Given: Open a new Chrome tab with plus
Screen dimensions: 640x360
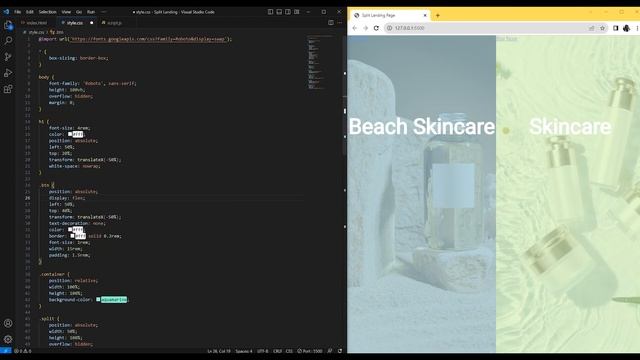Looking at the screenshot, I should [x=438, y=16].
